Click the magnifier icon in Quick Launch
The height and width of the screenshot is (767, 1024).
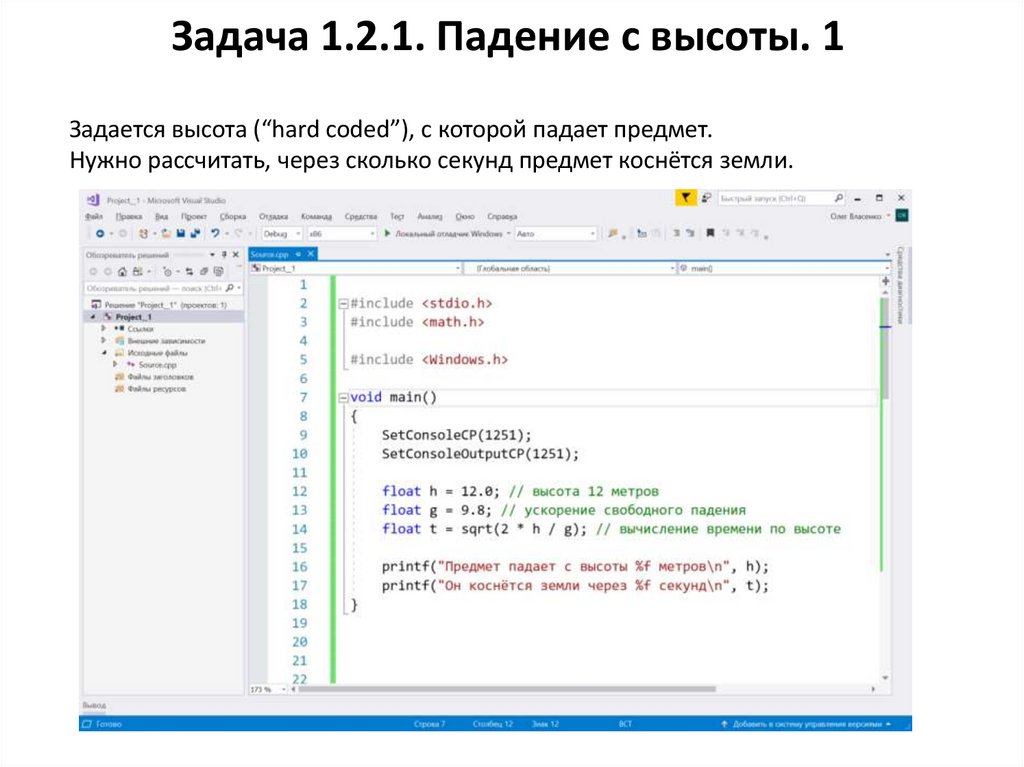(x=839, y=197)
